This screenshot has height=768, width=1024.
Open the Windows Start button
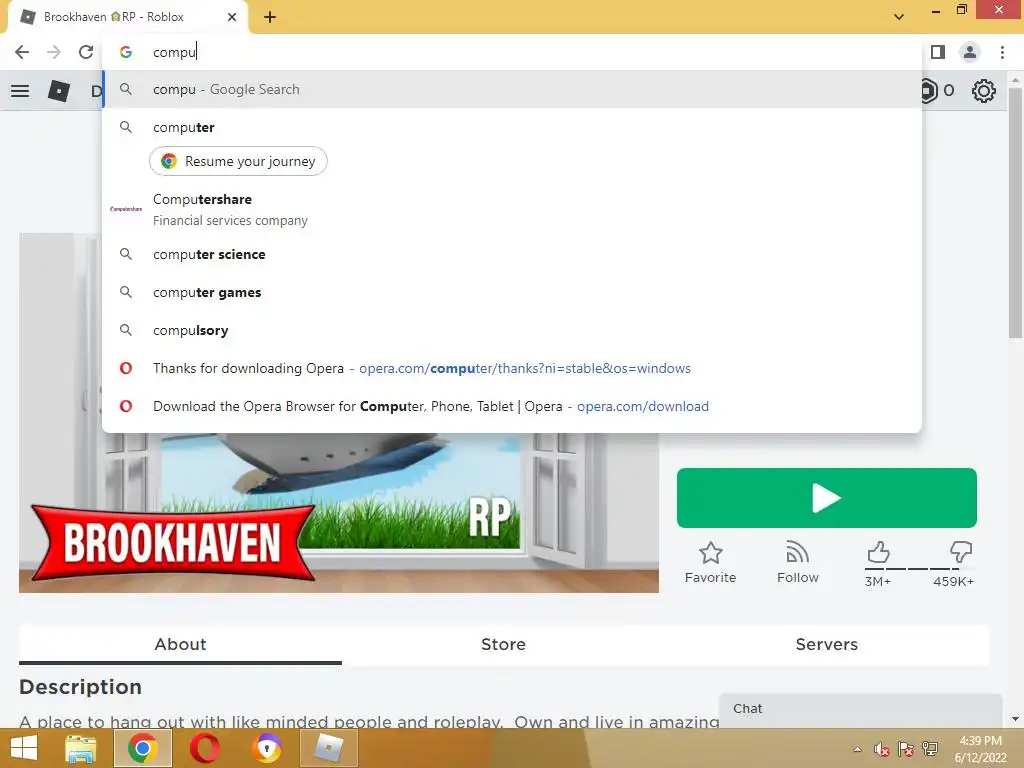24,748
